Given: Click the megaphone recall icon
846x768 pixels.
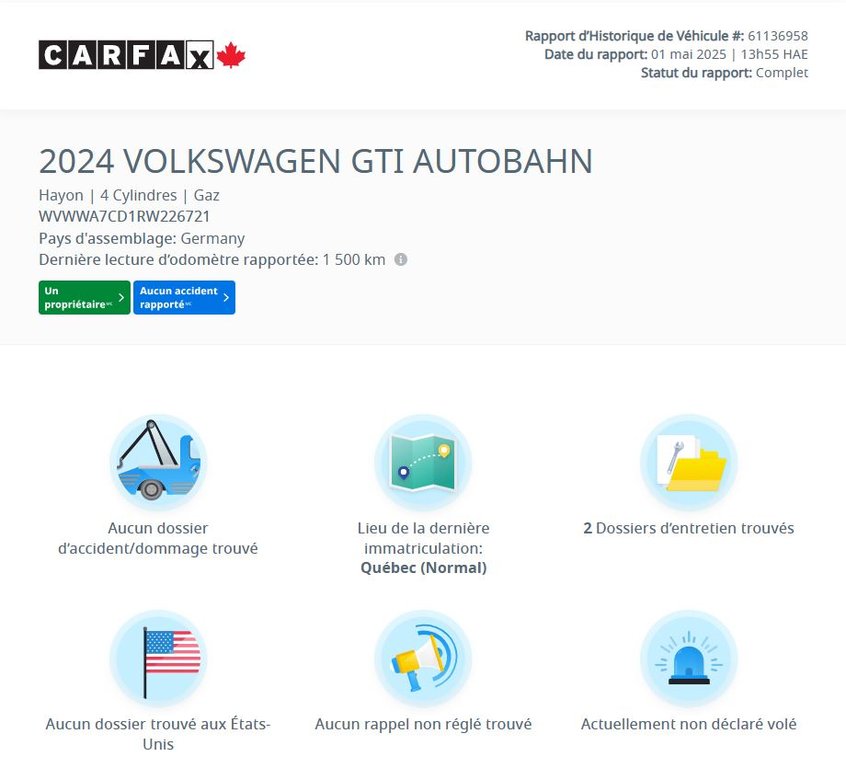Looking at the screenshot, I should 423,658.
